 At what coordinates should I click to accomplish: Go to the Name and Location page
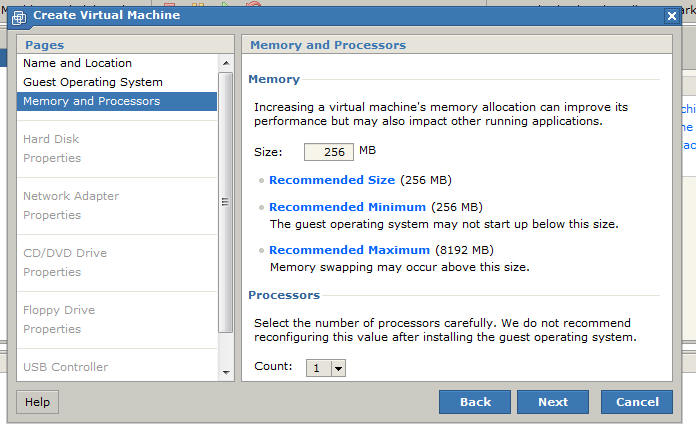tap(77, 63)
